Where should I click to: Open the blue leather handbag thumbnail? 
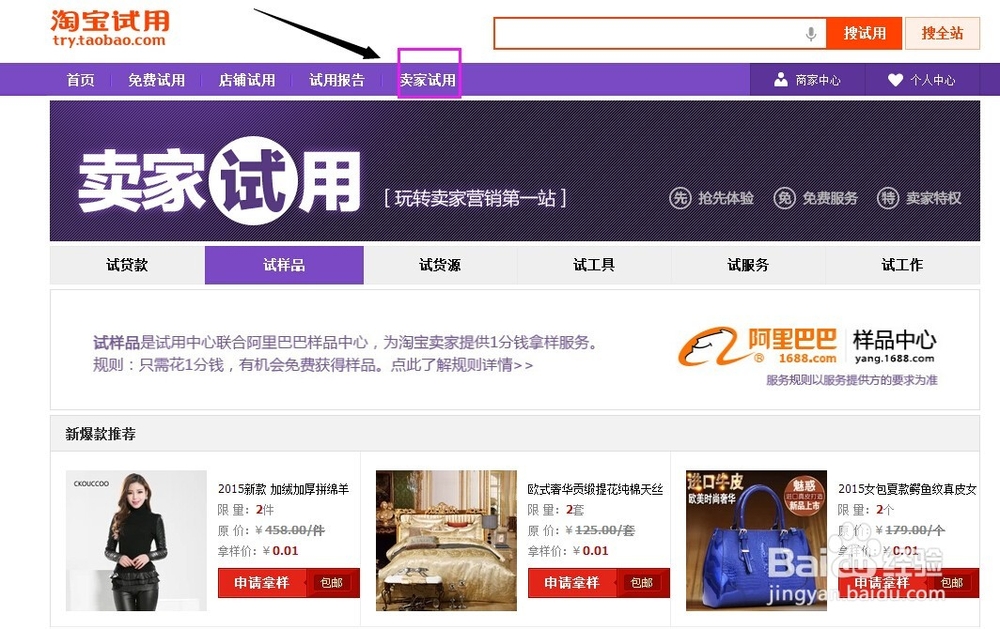click(756, 540)
